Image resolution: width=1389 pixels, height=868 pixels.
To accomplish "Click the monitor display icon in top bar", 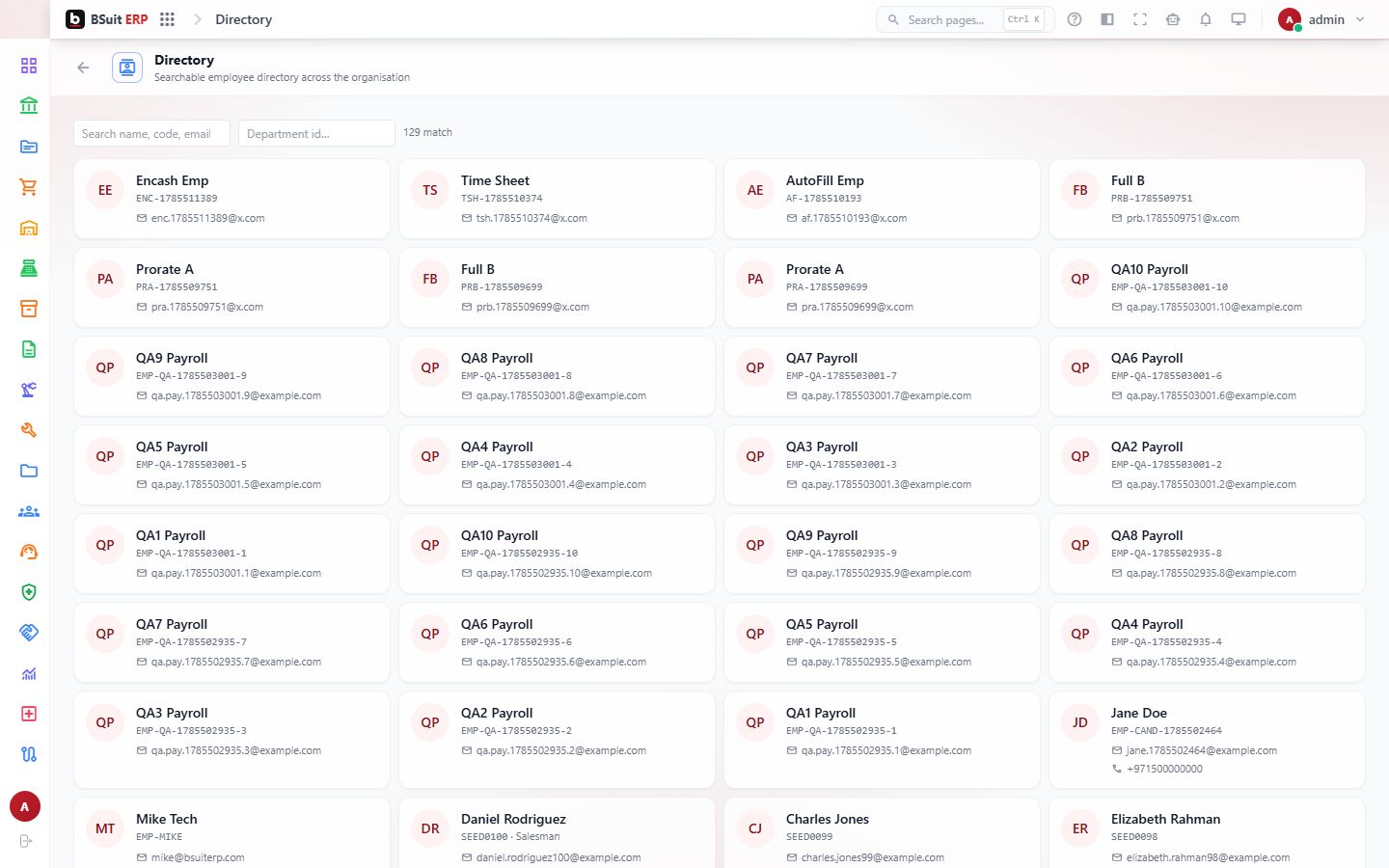I will (1239, 19).
